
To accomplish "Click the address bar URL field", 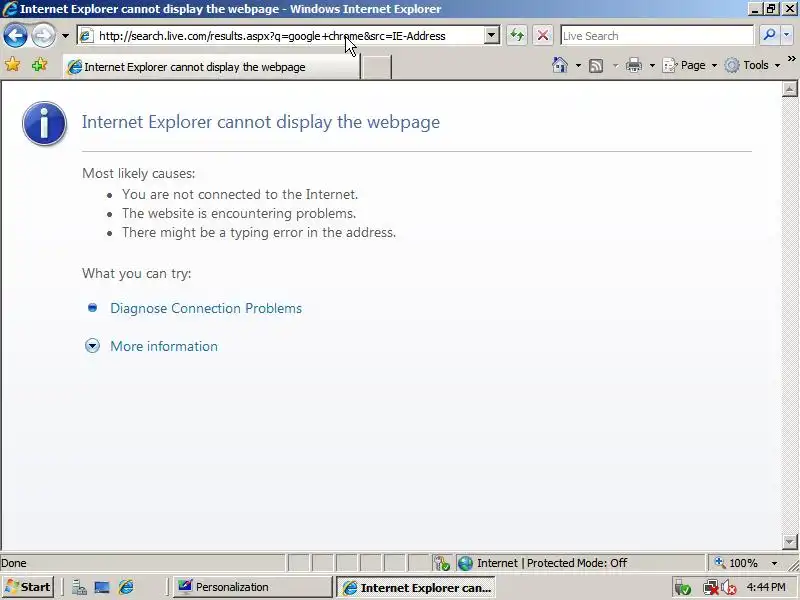I will click(288, 36).
